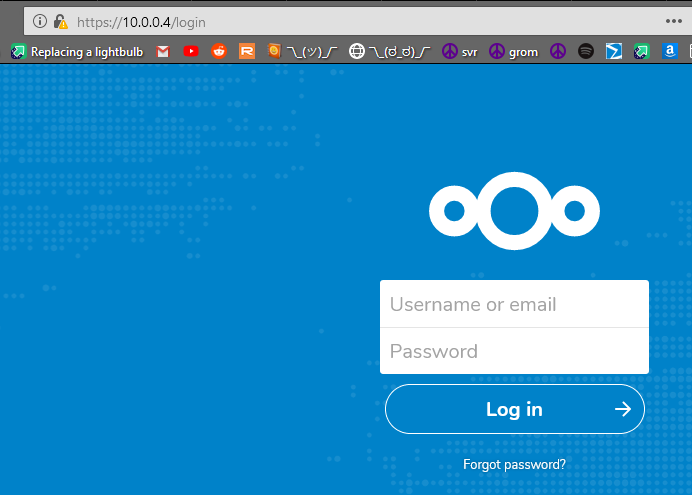
Task: Open the Gmail bookmark icon
Action: tap(163, 52)
